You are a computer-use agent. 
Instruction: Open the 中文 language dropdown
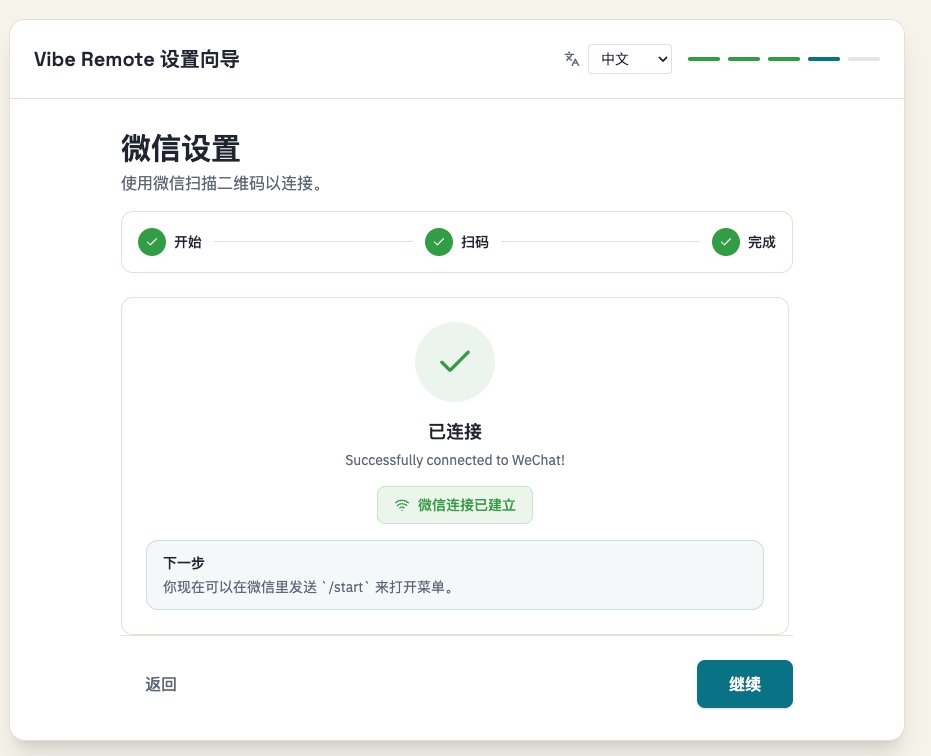[629, 59]
